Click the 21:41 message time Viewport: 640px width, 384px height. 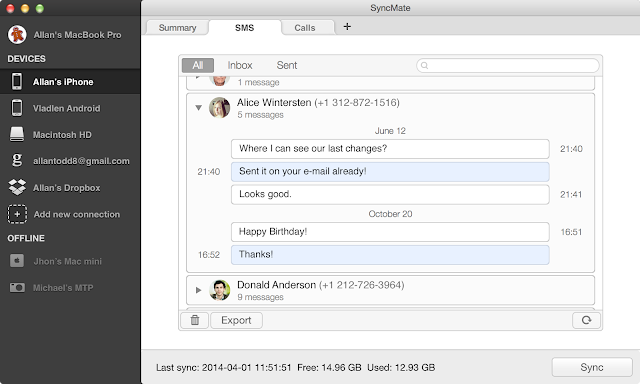571,195
